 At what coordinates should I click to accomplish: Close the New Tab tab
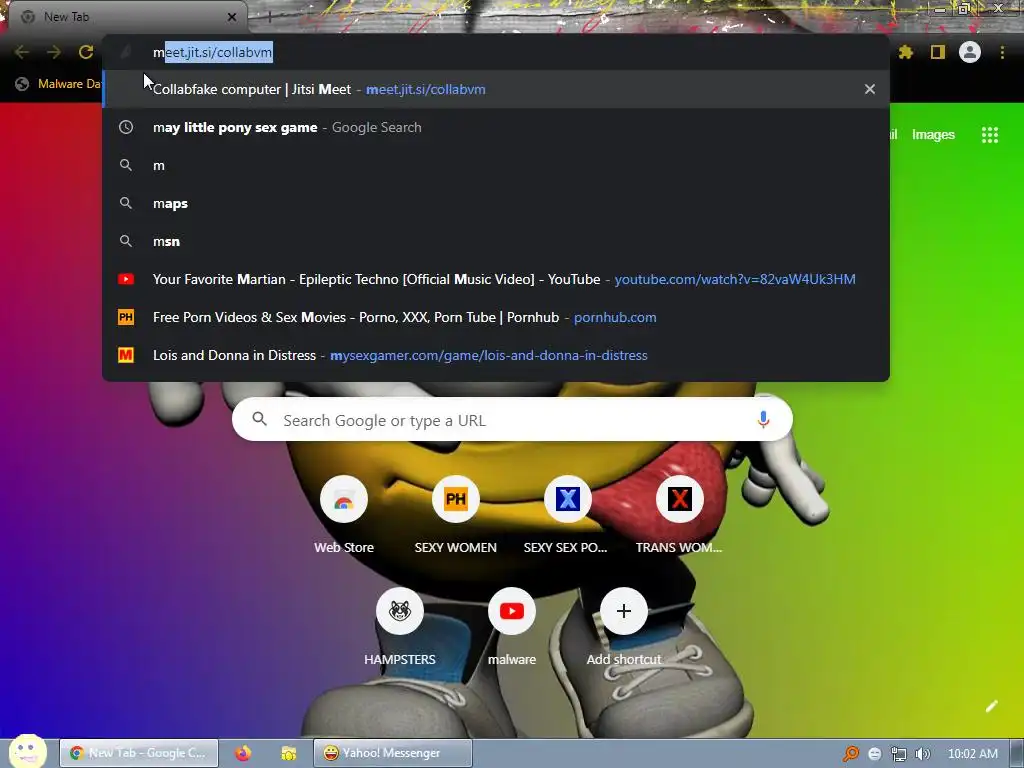pos(232,17)
